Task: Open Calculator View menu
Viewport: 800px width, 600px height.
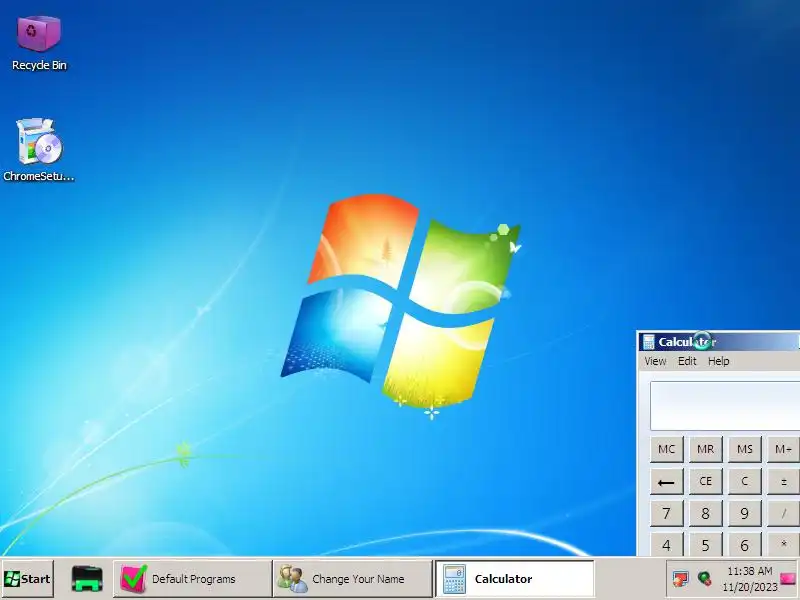Action: click(655, 361)
